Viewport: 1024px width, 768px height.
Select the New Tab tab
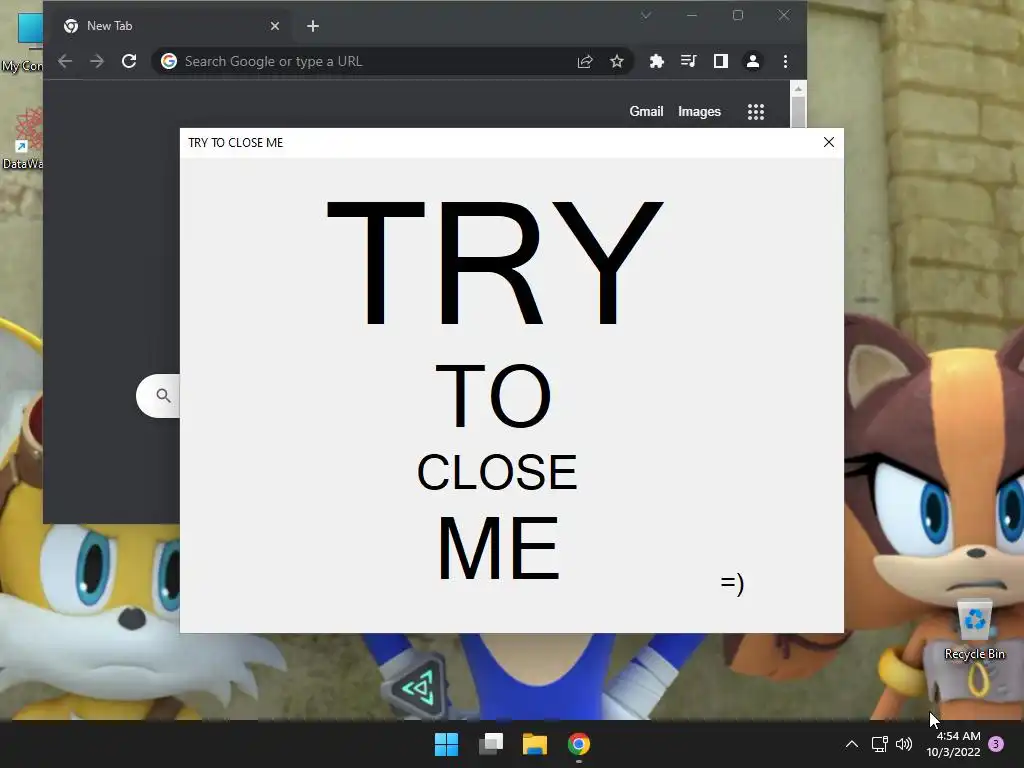(173, 26)
